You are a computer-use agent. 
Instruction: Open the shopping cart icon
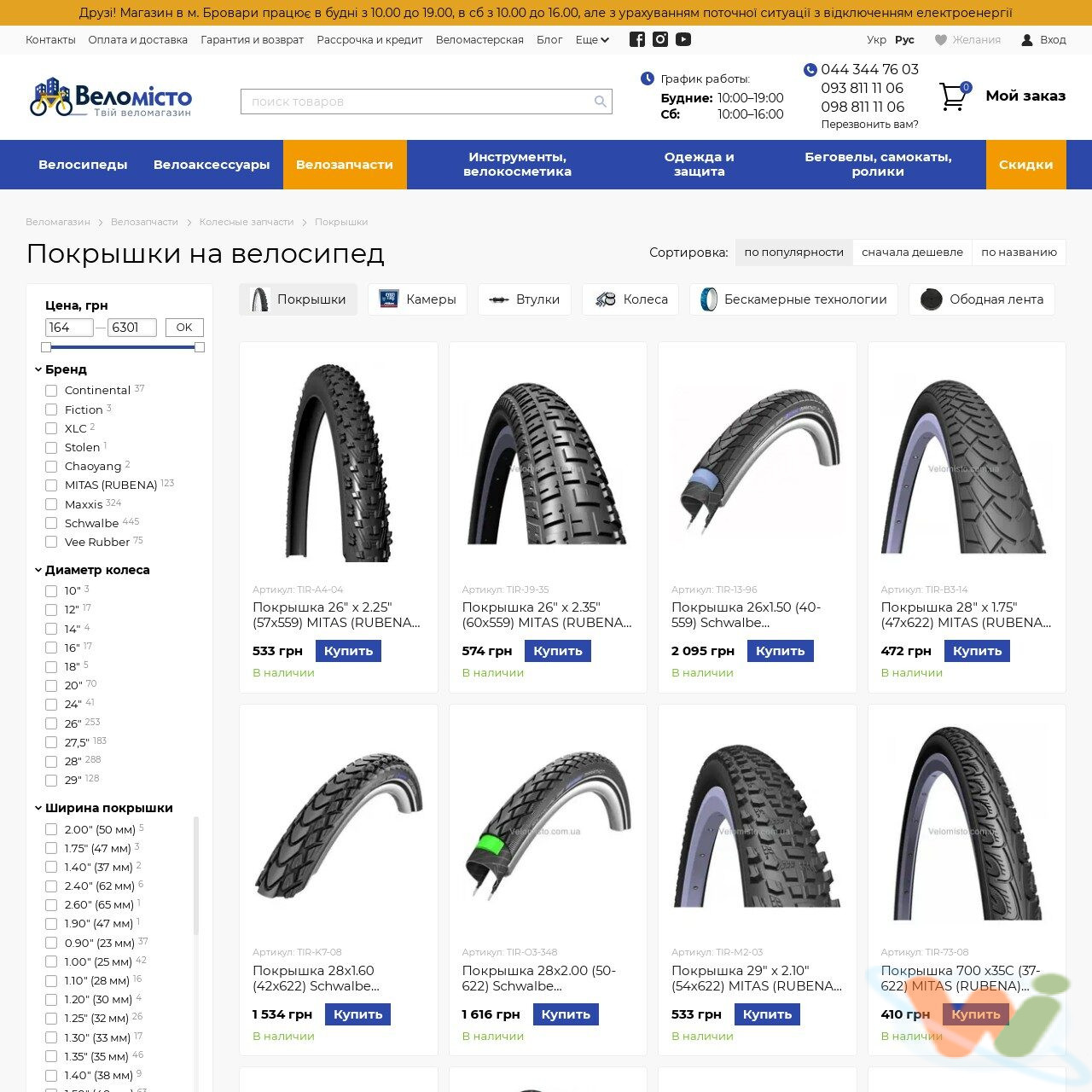tap(953, 96)
